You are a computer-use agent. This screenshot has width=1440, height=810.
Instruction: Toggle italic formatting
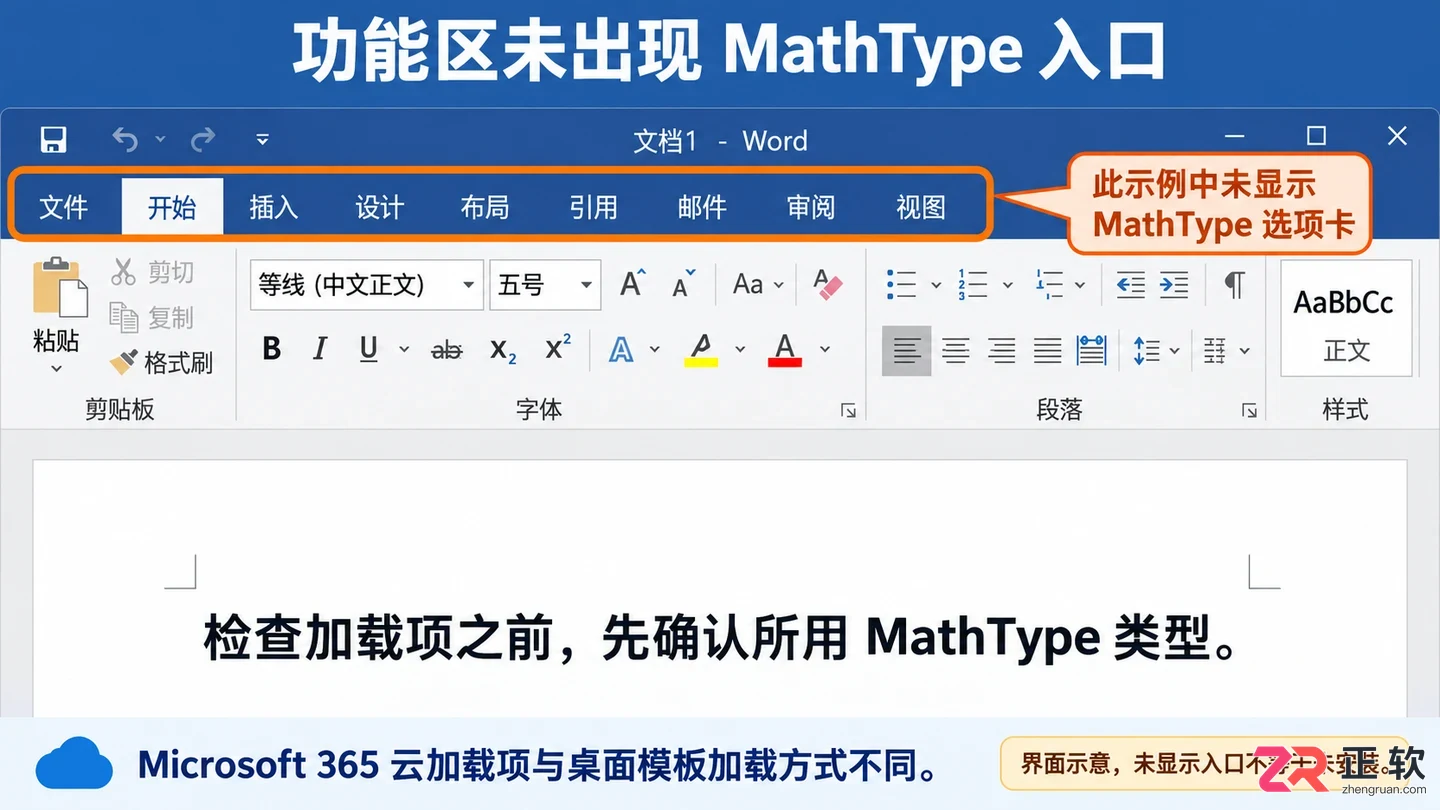[320, 349]
